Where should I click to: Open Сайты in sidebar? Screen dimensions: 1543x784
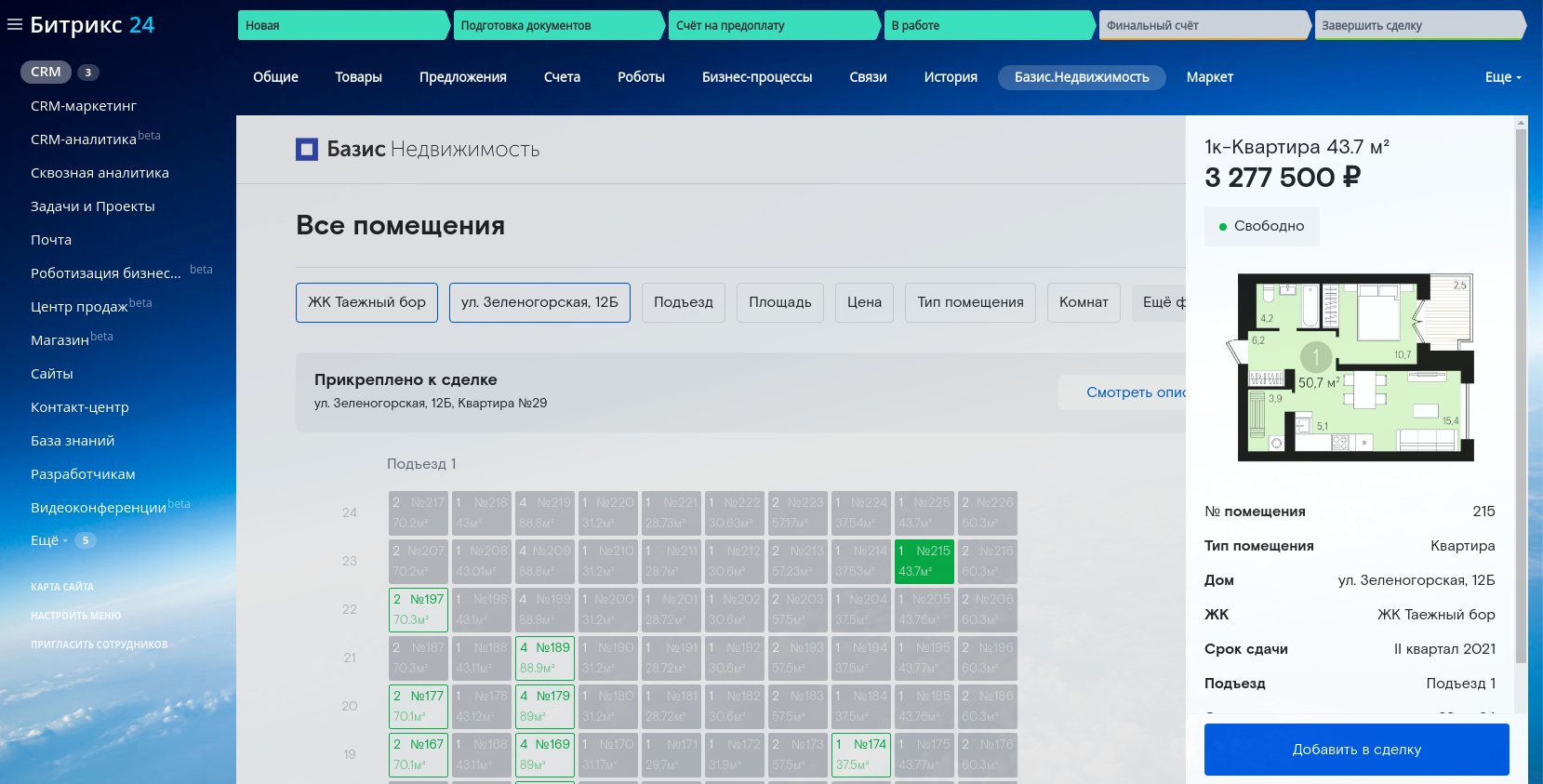52,374
